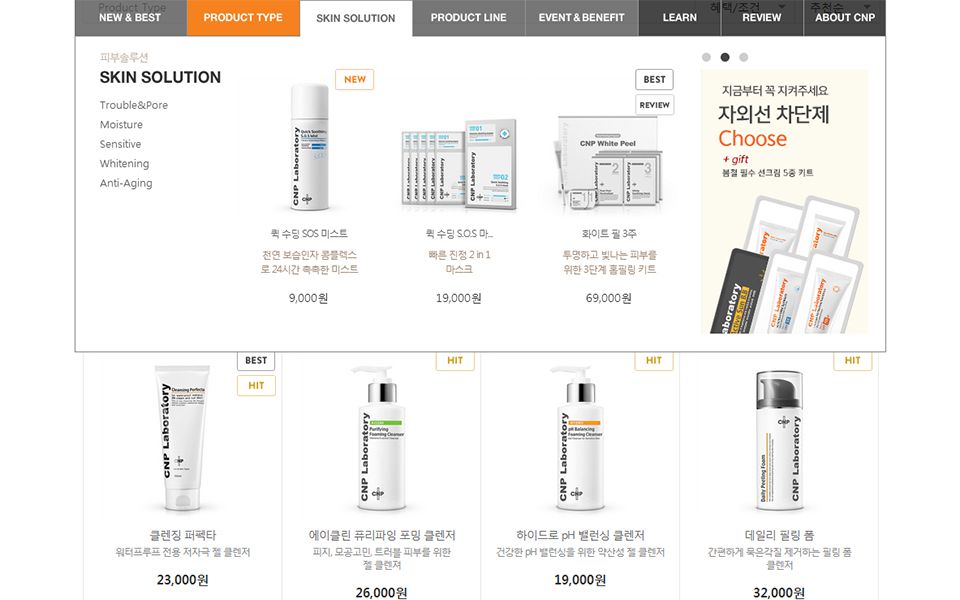Open the ABOUT CNP menu
Image resolution: width=960 pixels, height=600 pixels.
[845, 18]
